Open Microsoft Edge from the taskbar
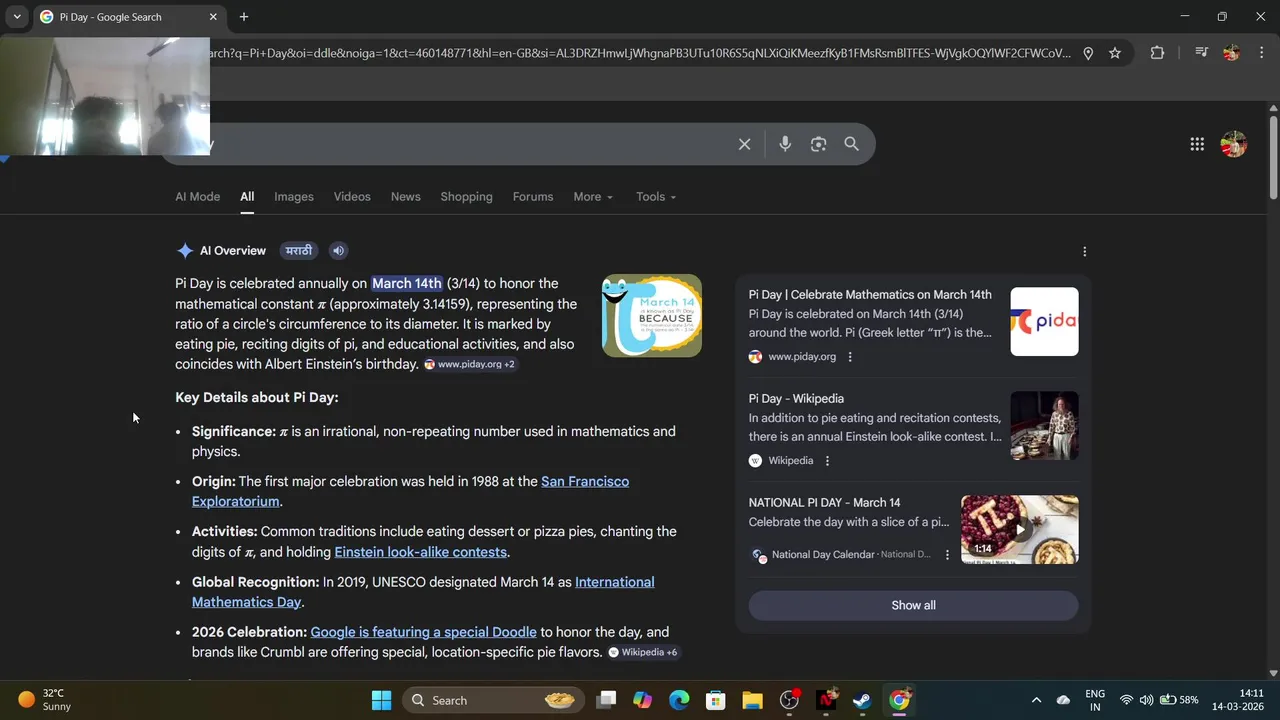Image resolution: width=1280 pixels, height=720 pixels. point(679,700)
